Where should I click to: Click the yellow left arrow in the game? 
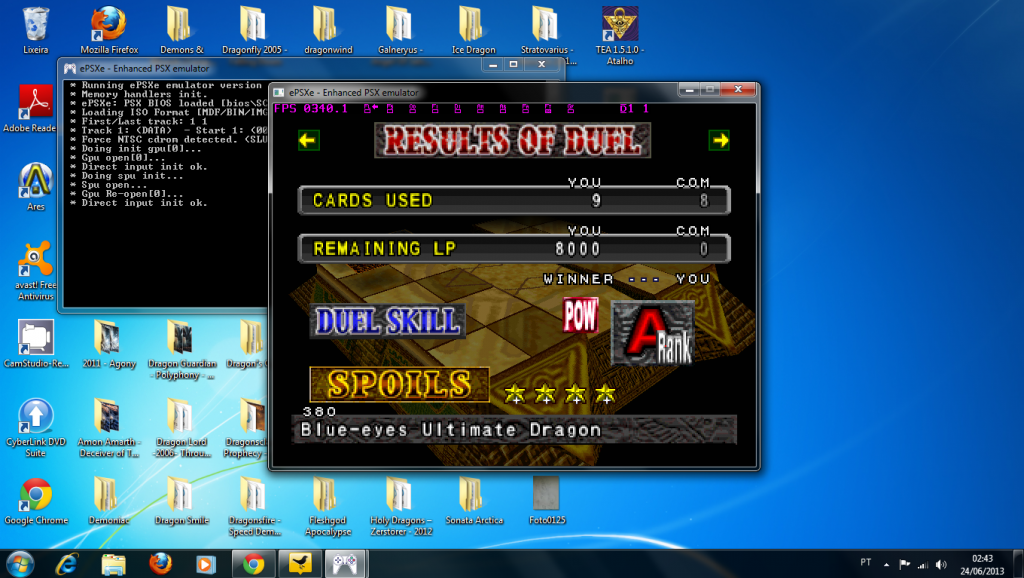click(x=308, y=140)
